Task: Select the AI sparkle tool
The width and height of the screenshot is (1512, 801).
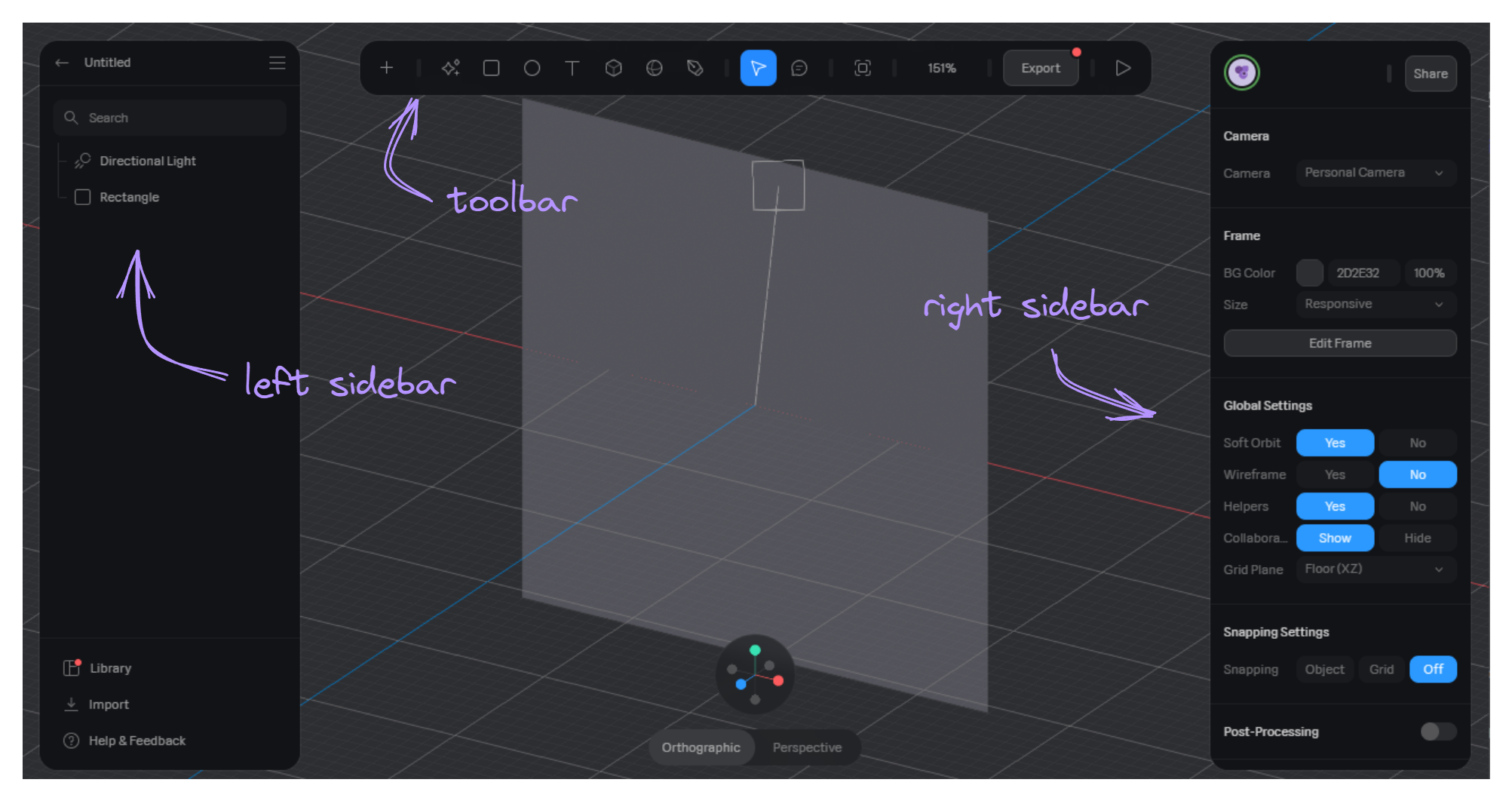Action: point(450,68)
